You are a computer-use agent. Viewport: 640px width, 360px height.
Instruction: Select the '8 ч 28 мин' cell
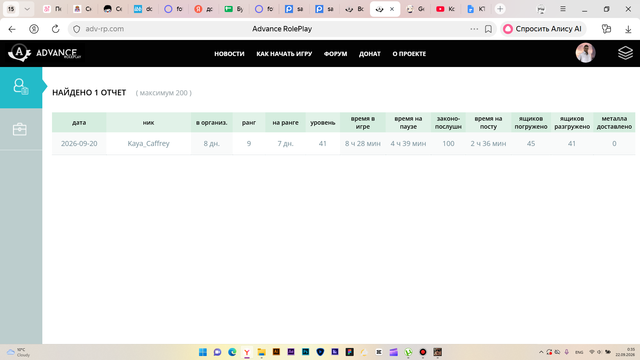pos(363,143)
